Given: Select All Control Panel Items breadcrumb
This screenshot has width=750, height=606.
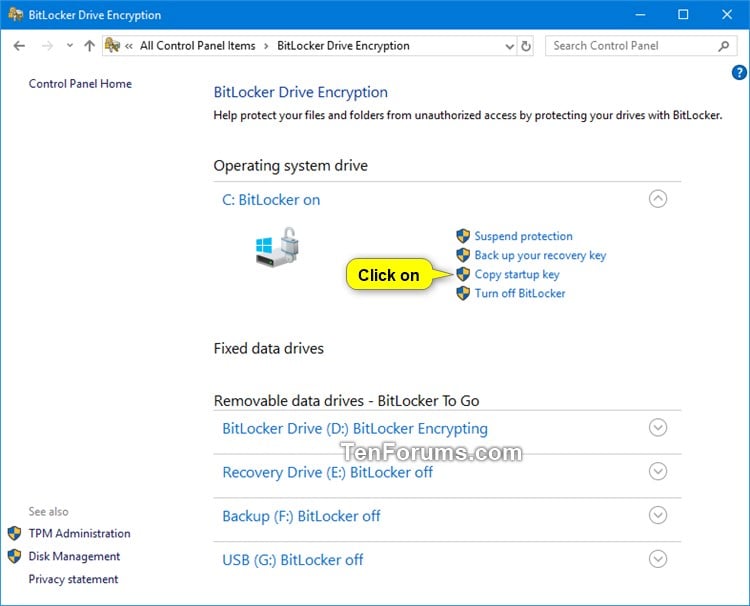Looking at the screenshot, I should 198,46.
